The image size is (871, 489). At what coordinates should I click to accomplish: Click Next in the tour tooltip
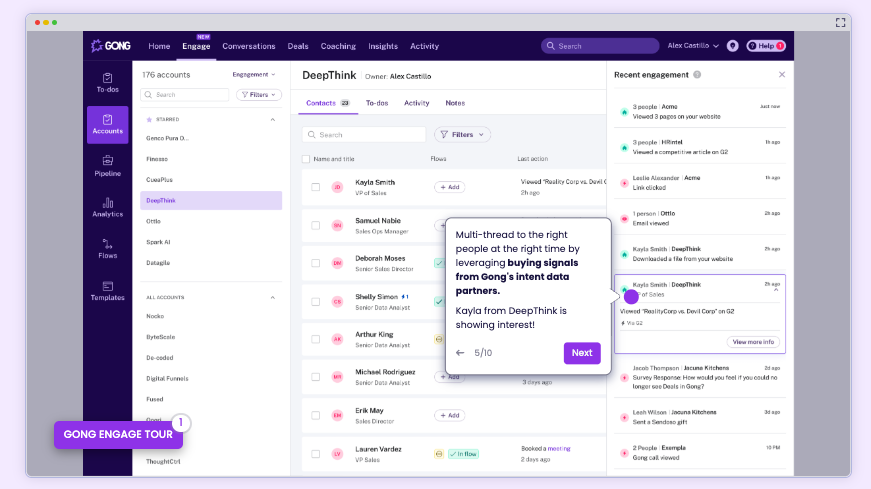coord(582,353)
